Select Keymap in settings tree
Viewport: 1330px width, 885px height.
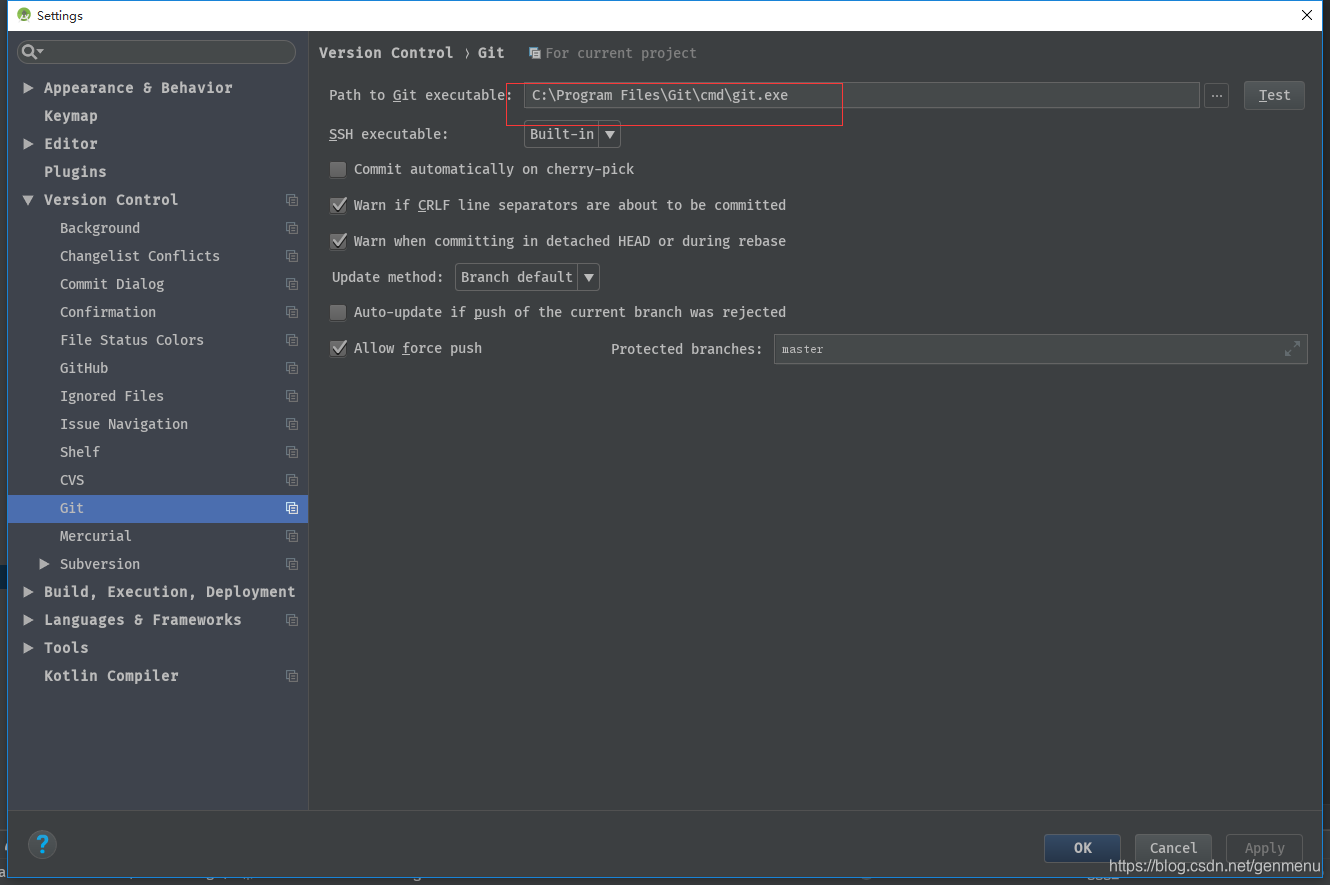(x=71, y=116)
